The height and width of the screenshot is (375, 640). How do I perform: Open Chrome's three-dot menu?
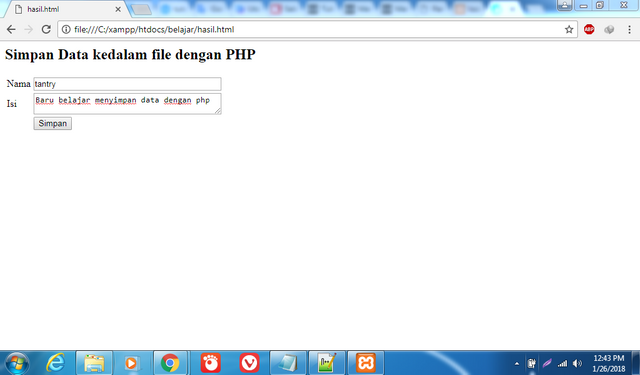(x=629, y=29)
